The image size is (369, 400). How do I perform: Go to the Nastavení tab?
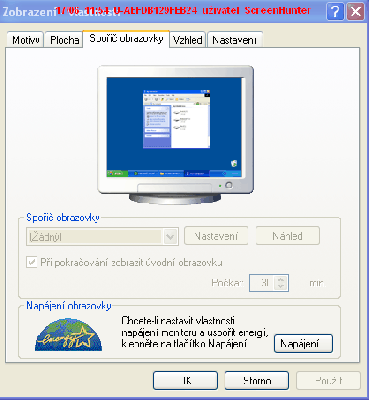click(x=235, y=40)
